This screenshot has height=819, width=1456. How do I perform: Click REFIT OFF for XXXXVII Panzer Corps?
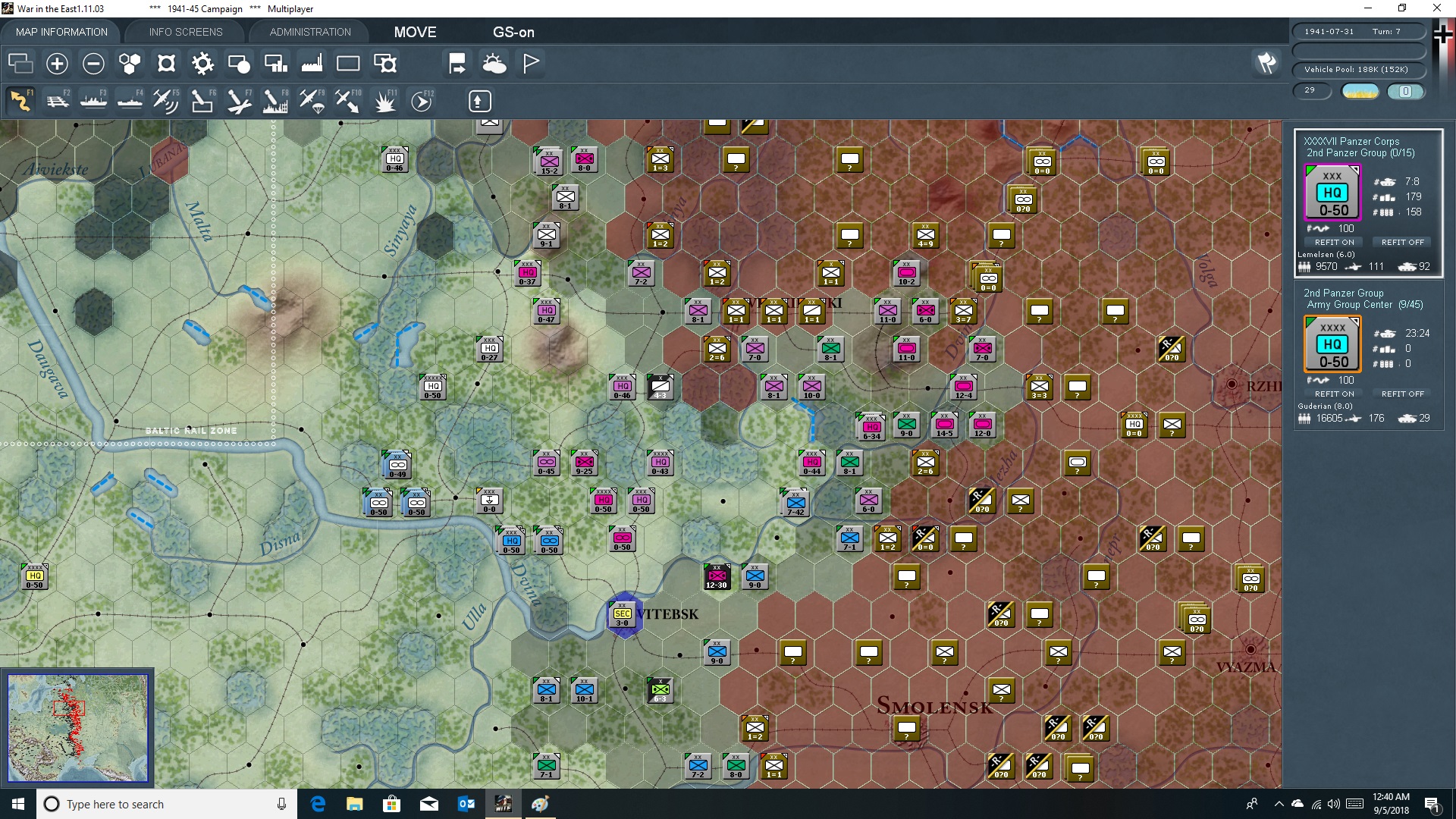coord(1402,242)
